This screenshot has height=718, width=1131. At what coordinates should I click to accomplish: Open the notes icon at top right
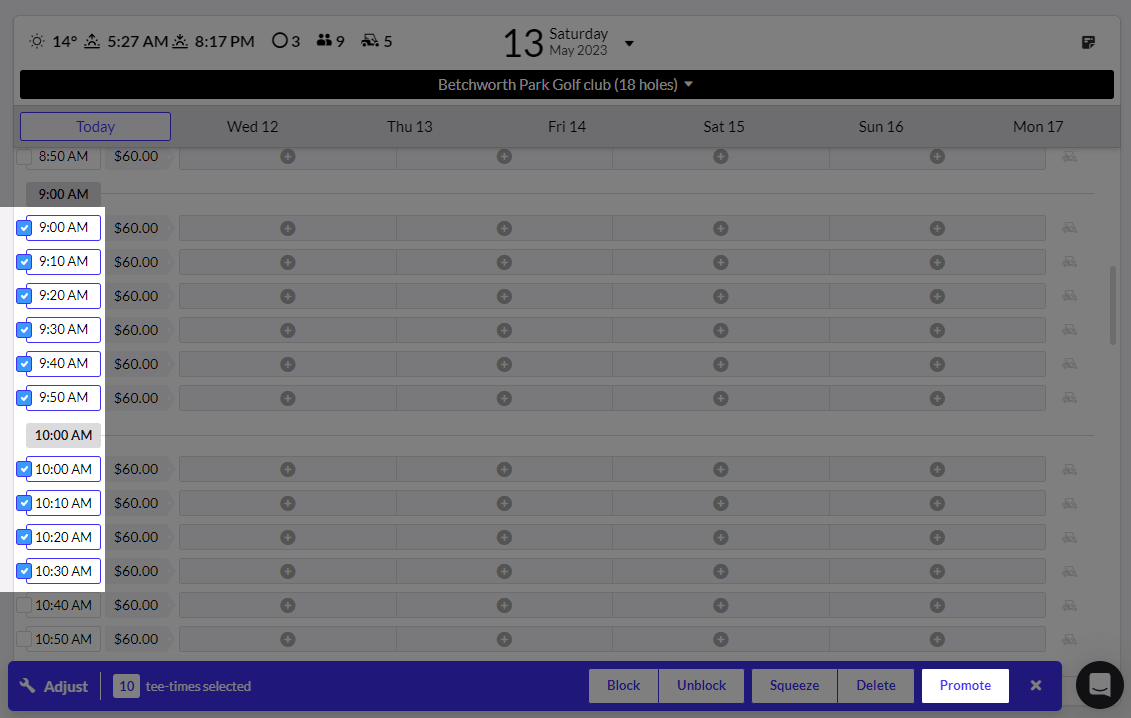pyautogui.click(x=1088, y=41)
